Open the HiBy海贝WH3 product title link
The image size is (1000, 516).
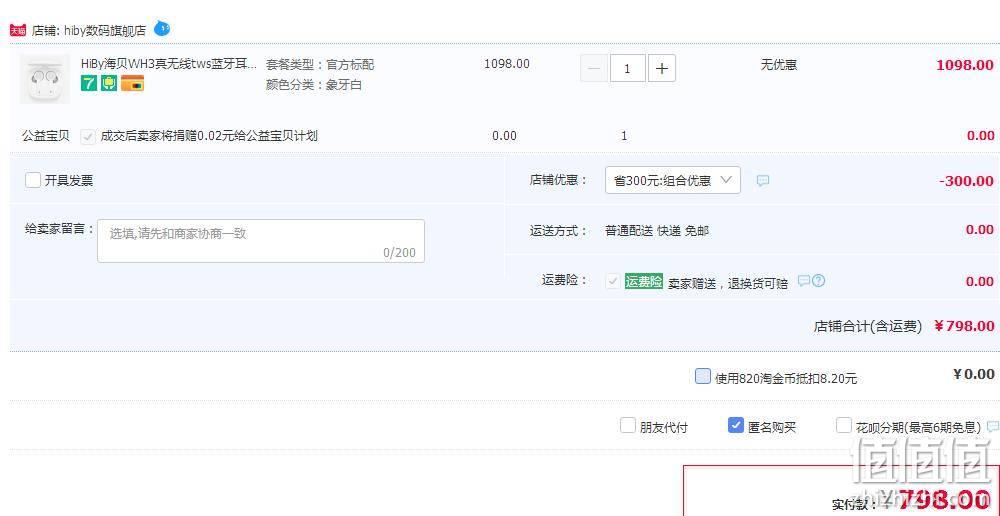click(x=169, y=64)
